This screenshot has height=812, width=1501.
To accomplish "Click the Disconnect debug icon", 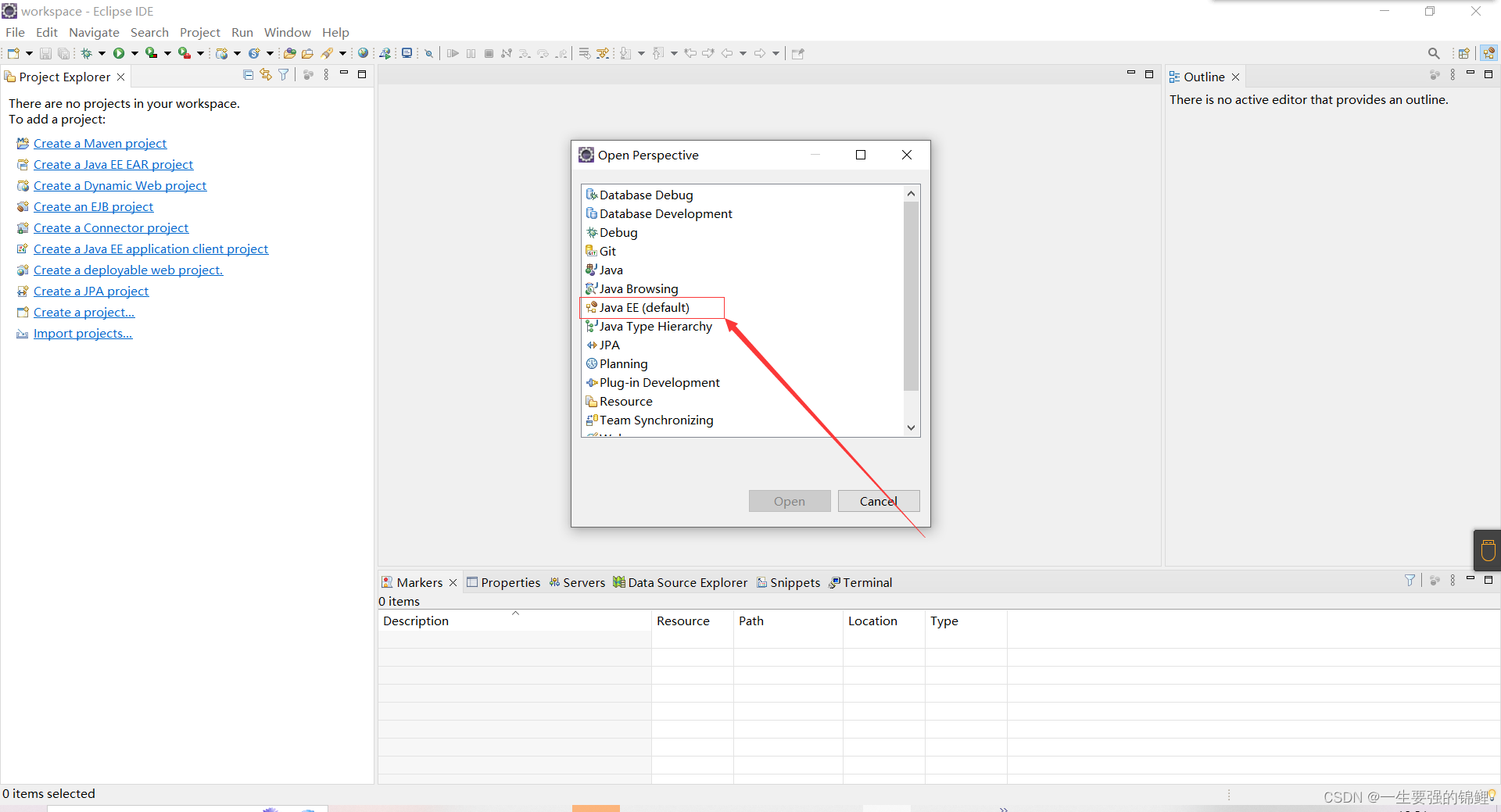I will [x=507, y=53].
